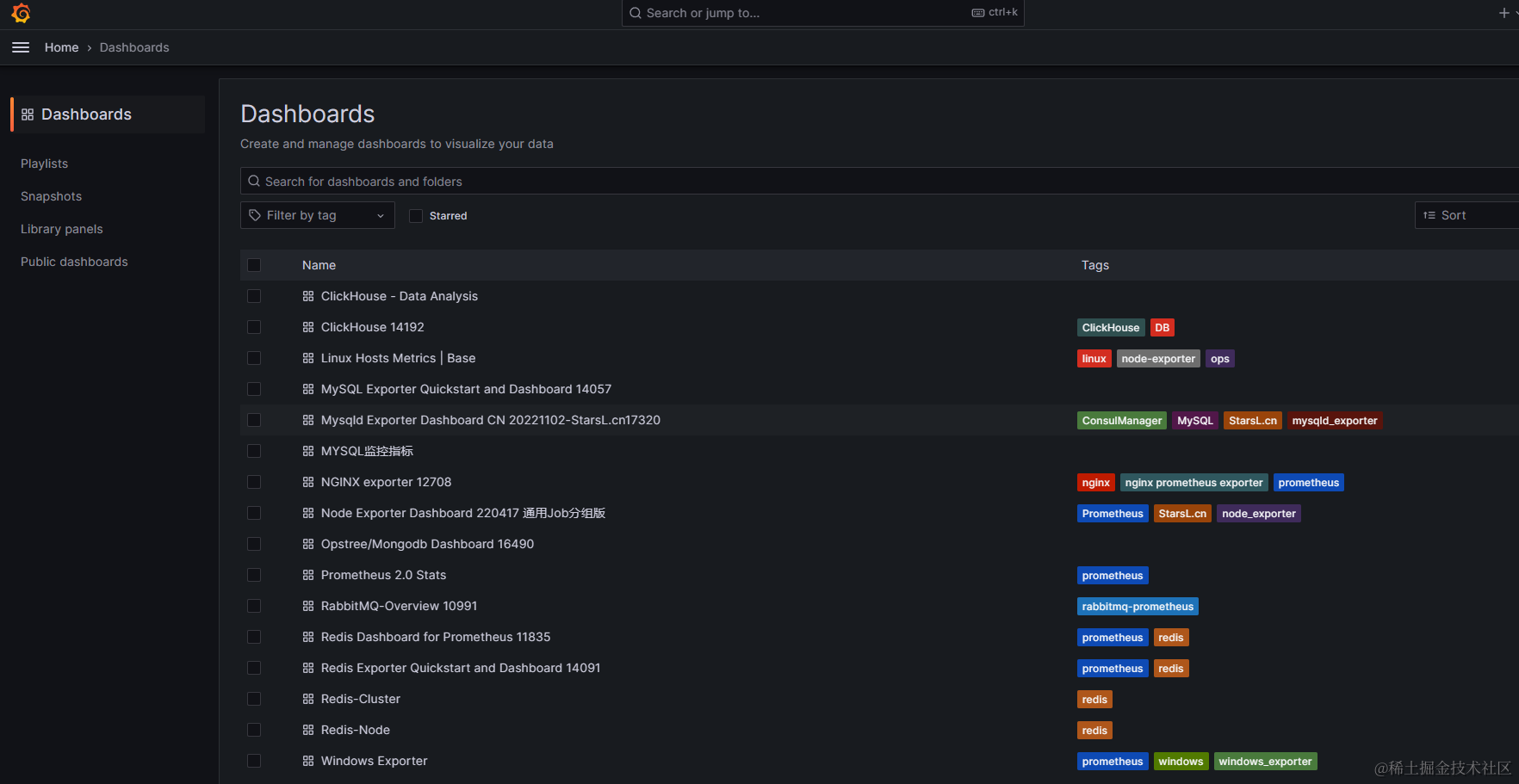Screen dimensions: 1519x784
Task: Click the plus add icon in top bar
Action: coord(1504,13)
